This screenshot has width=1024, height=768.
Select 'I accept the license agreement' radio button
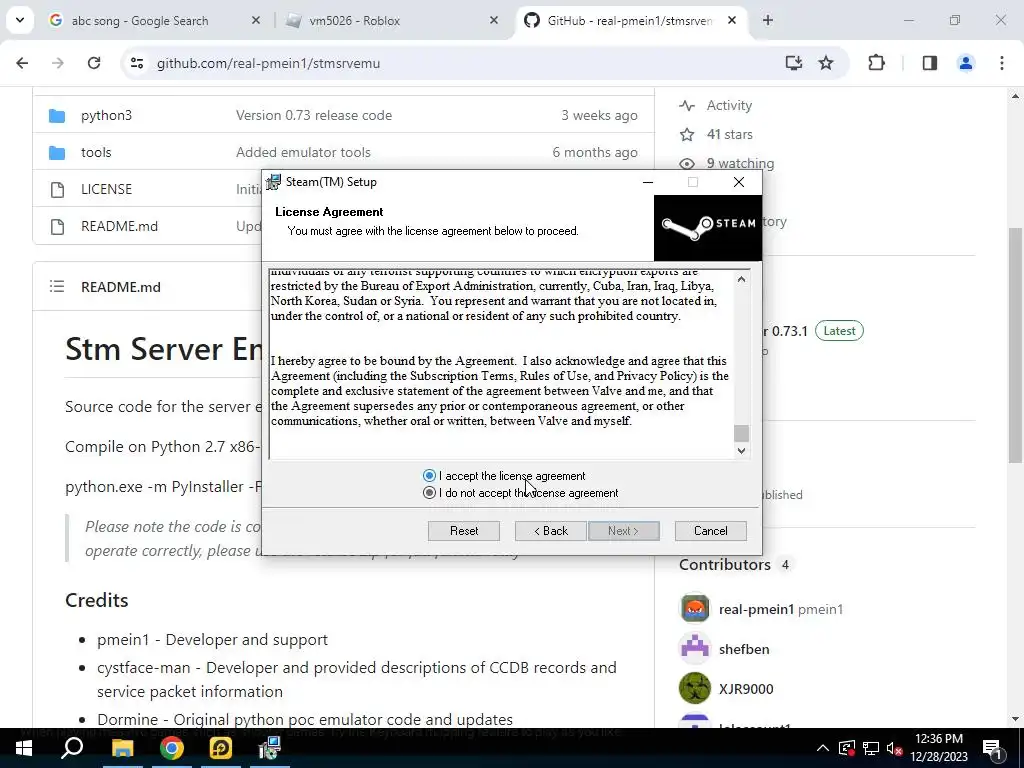click(x=429, y=475)
